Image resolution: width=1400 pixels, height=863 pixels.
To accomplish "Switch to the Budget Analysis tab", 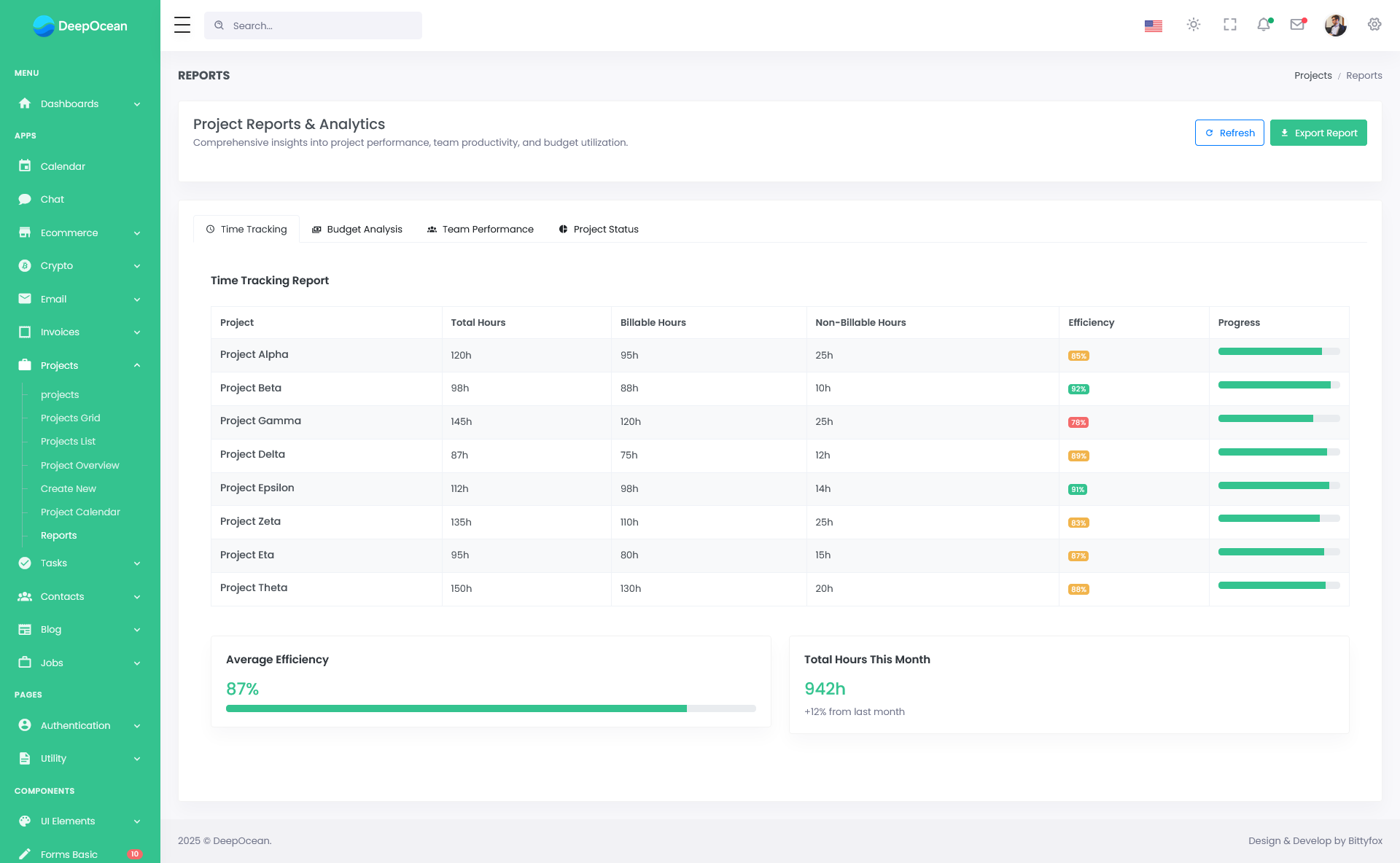I will [x=357, y=229].
